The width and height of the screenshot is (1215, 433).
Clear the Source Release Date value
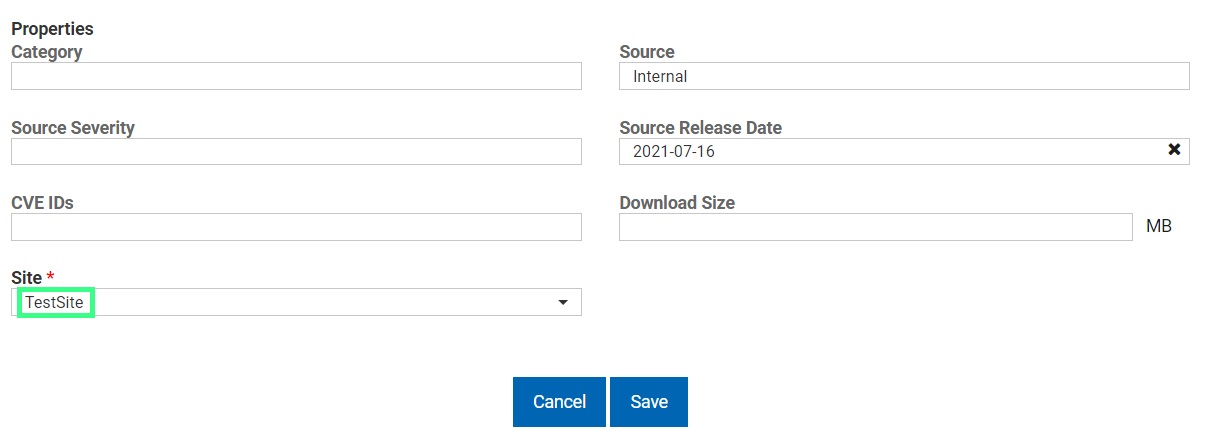pos(1174,150)
